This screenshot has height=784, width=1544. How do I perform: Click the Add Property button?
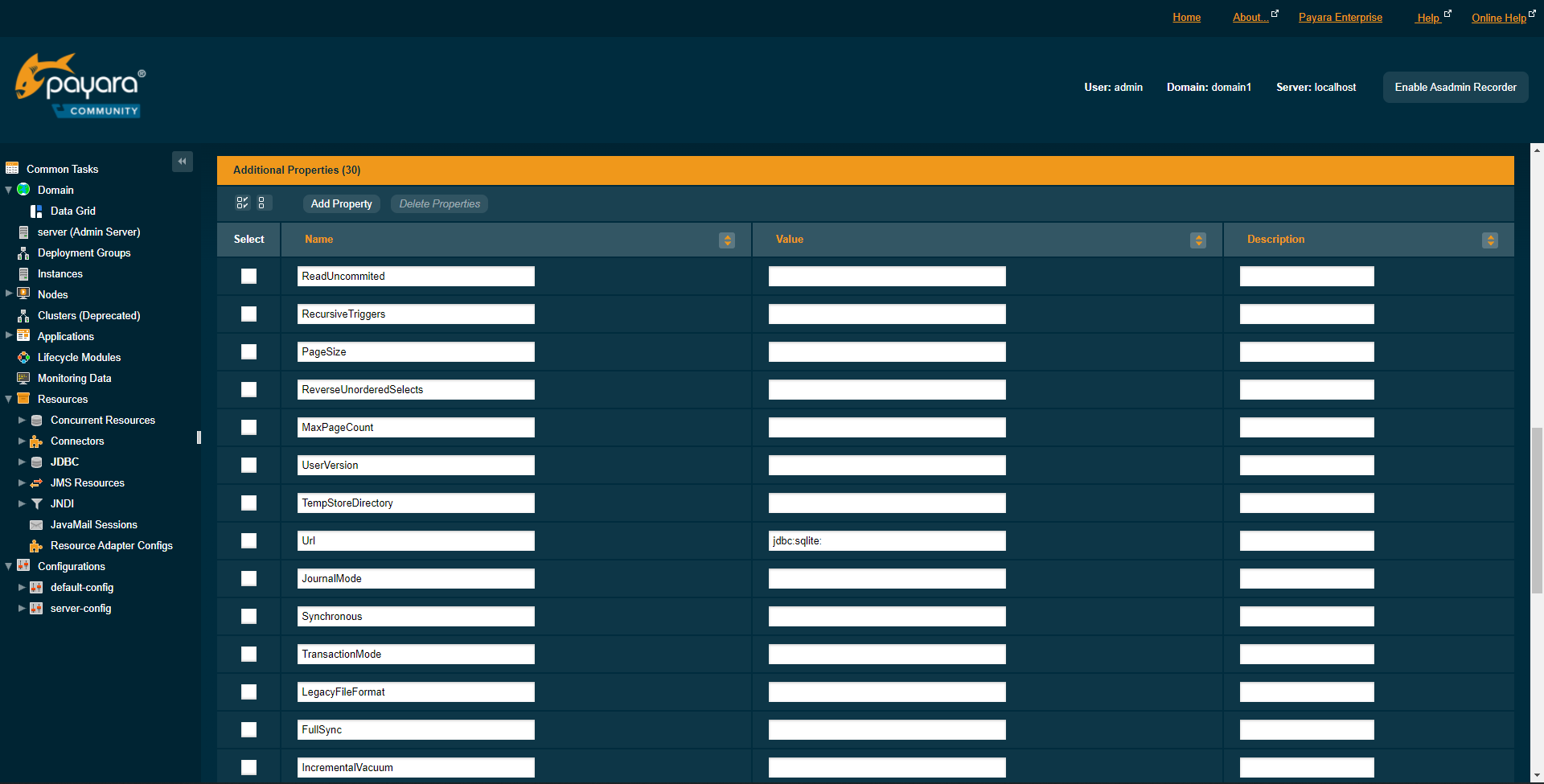pyautogui.click(x=341, y=203)
